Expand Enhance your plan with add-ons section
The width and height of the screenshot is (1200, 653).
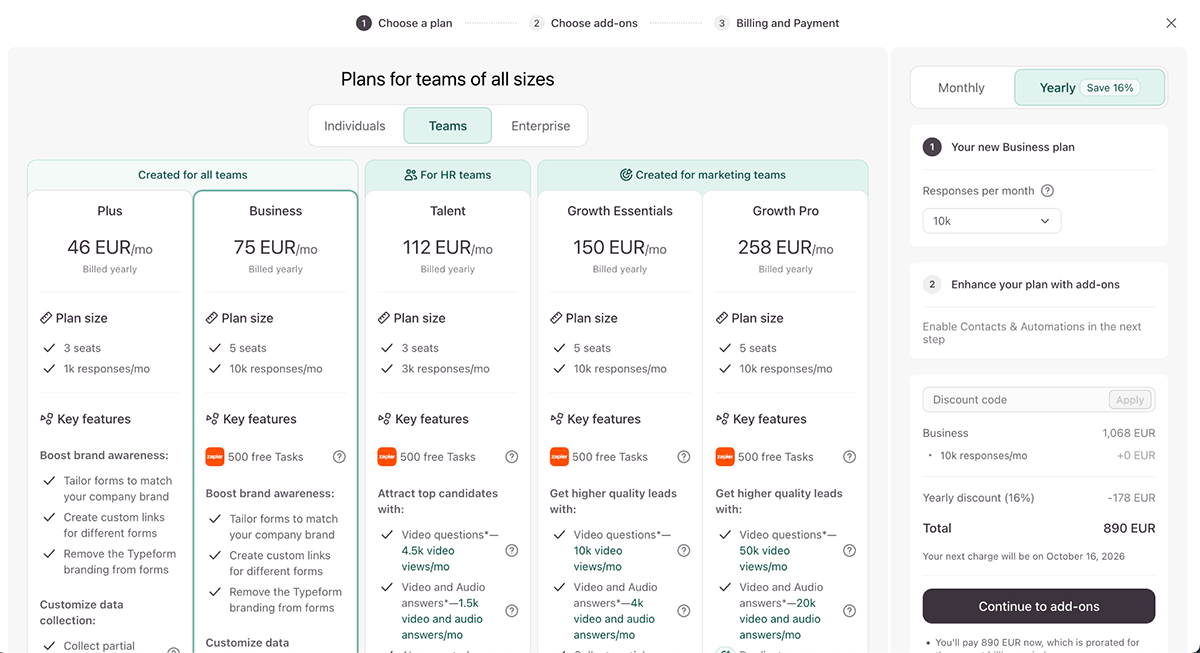point(1035,285)
